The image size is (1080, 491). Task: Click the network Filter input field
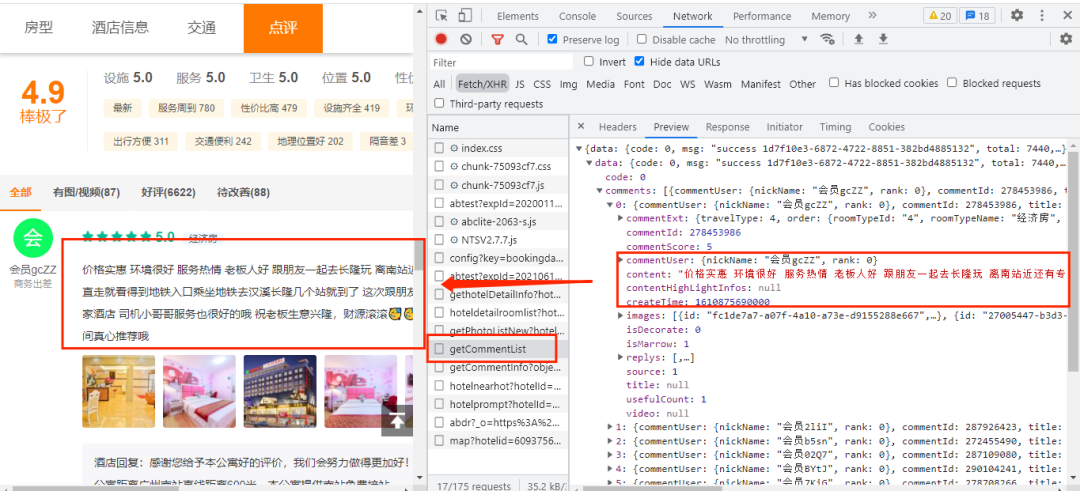501,62
